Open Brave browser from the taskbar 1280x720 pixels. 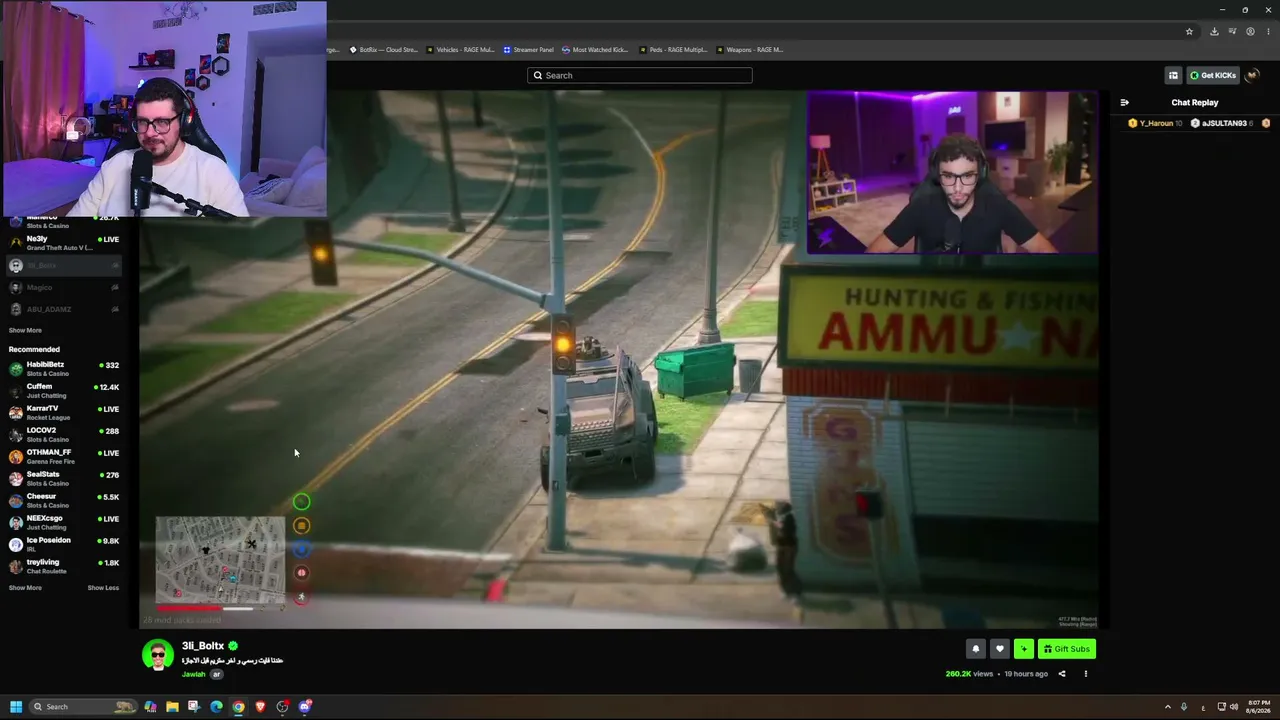260,707
